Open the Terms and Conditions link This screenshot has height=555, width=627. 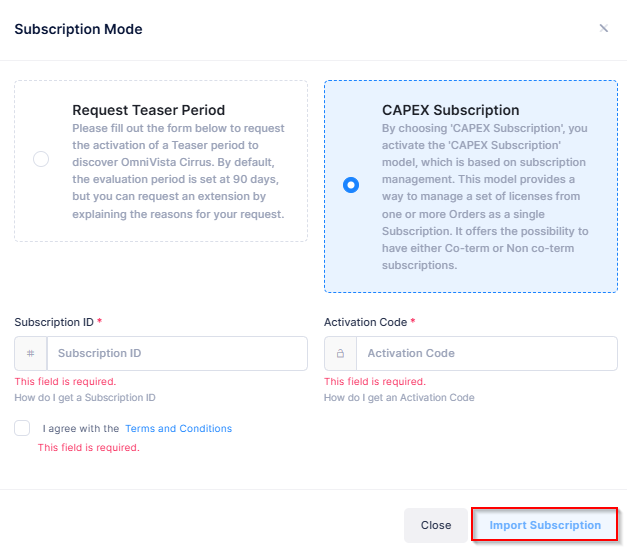[x=178, y=429]
